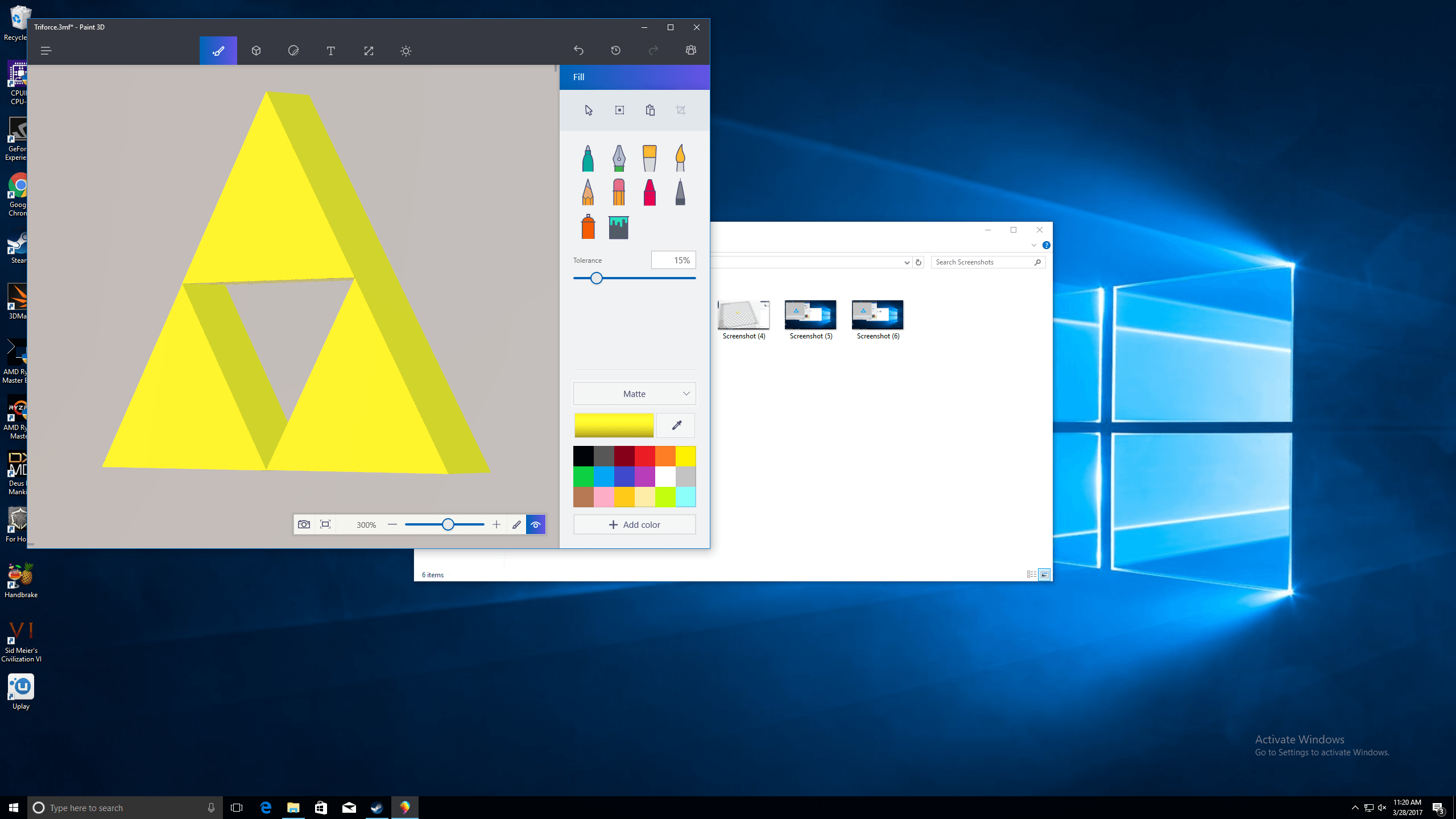Switch to the Art tools tab
This screenshot has height=819, width=1456.
pyautogui.click(x=218, y=51)
